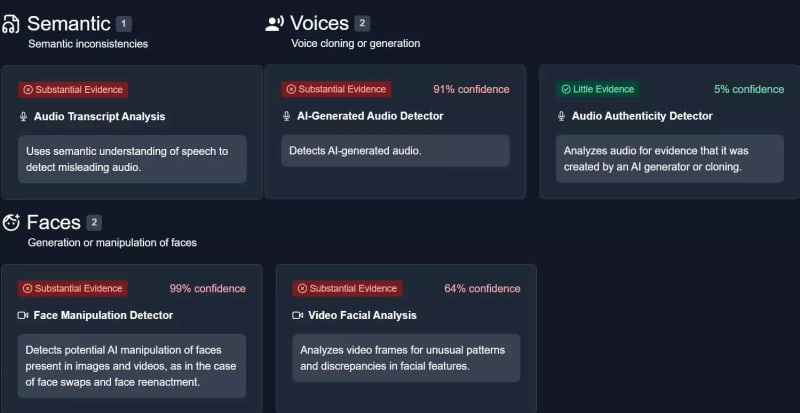Click microphone icon beside Audio Authenticity Detector
Viewport: 800px width, 413px height.
coord(562,116)
